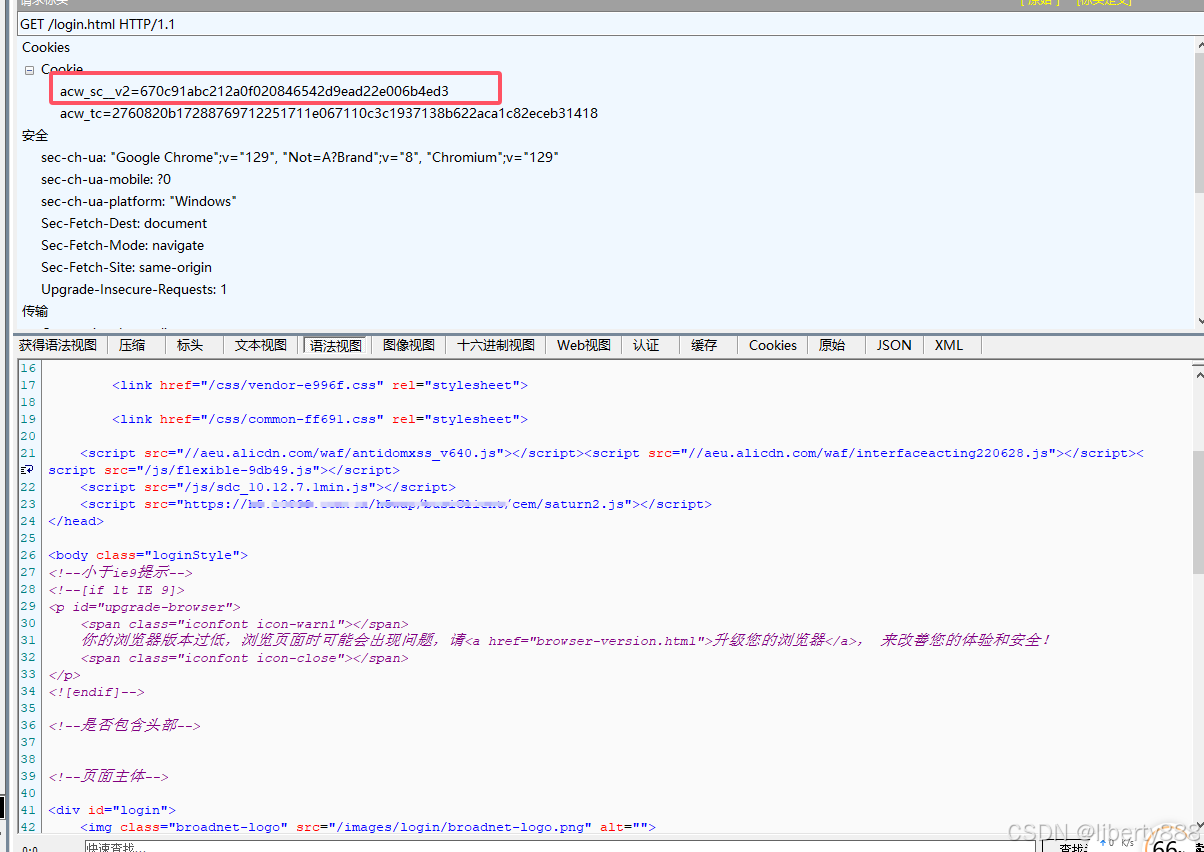Image resolution: width=1204 pixels, height=852 pixels.
Task: Click the common-ff691.css link line
Action: click(x=320, y=419)
